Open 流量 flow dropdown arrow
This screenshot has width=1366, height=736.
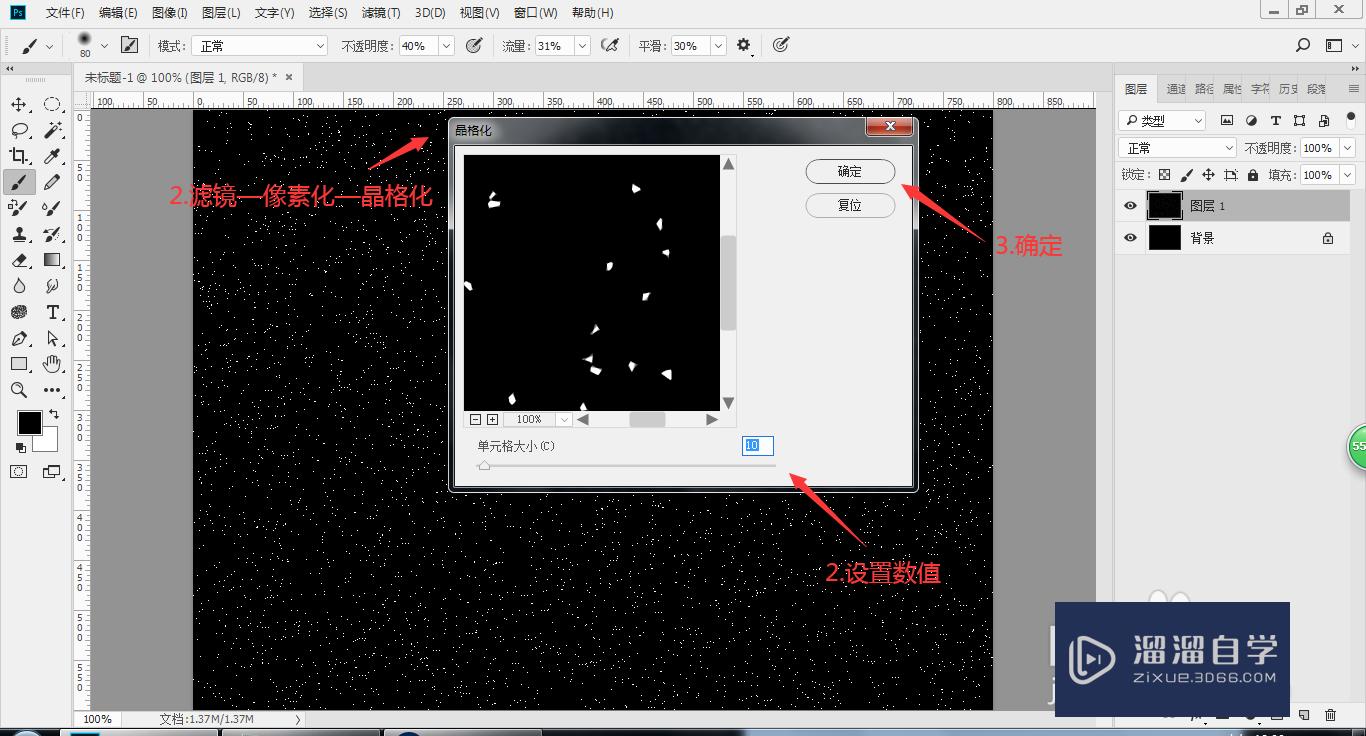tap(582, 46)
